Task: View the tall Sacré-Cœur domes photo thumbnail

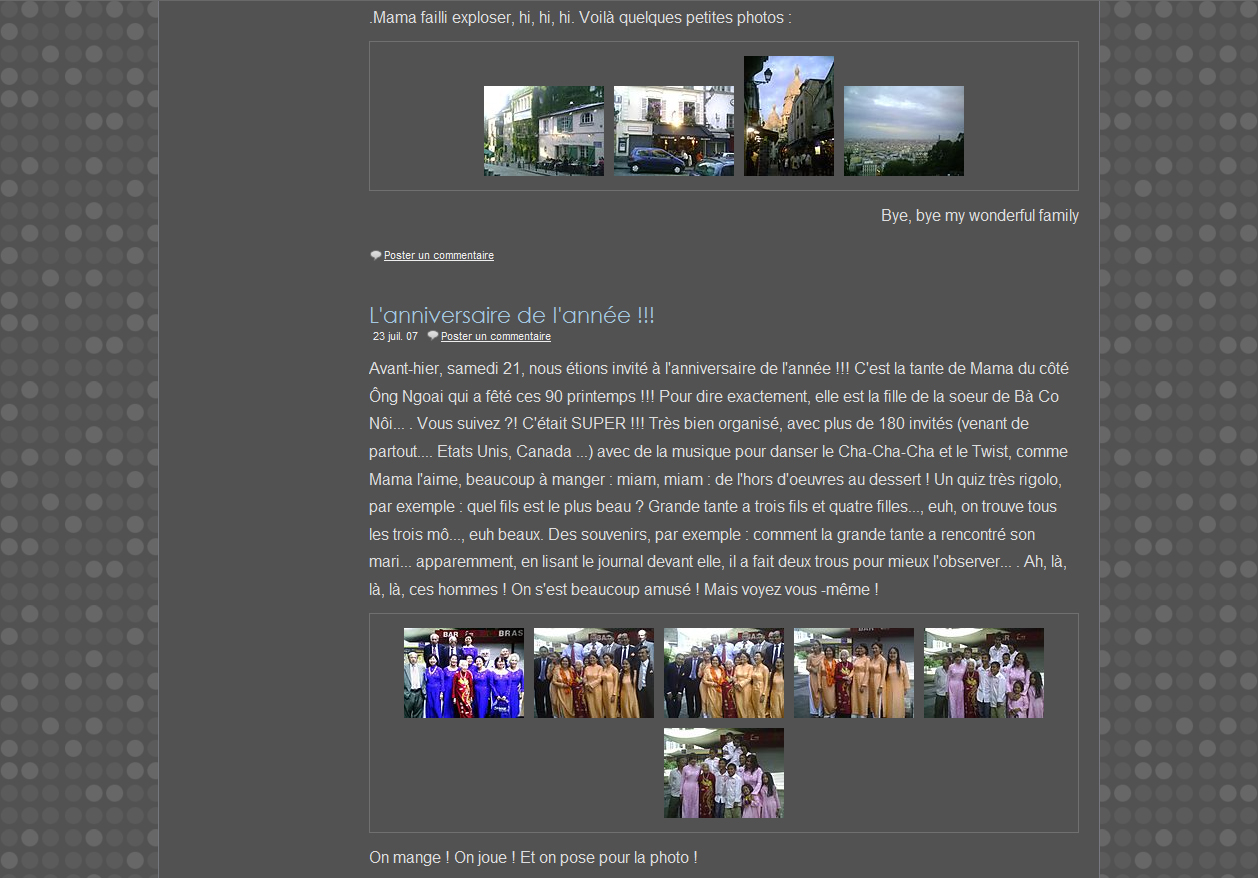Action: pos(788,116)
